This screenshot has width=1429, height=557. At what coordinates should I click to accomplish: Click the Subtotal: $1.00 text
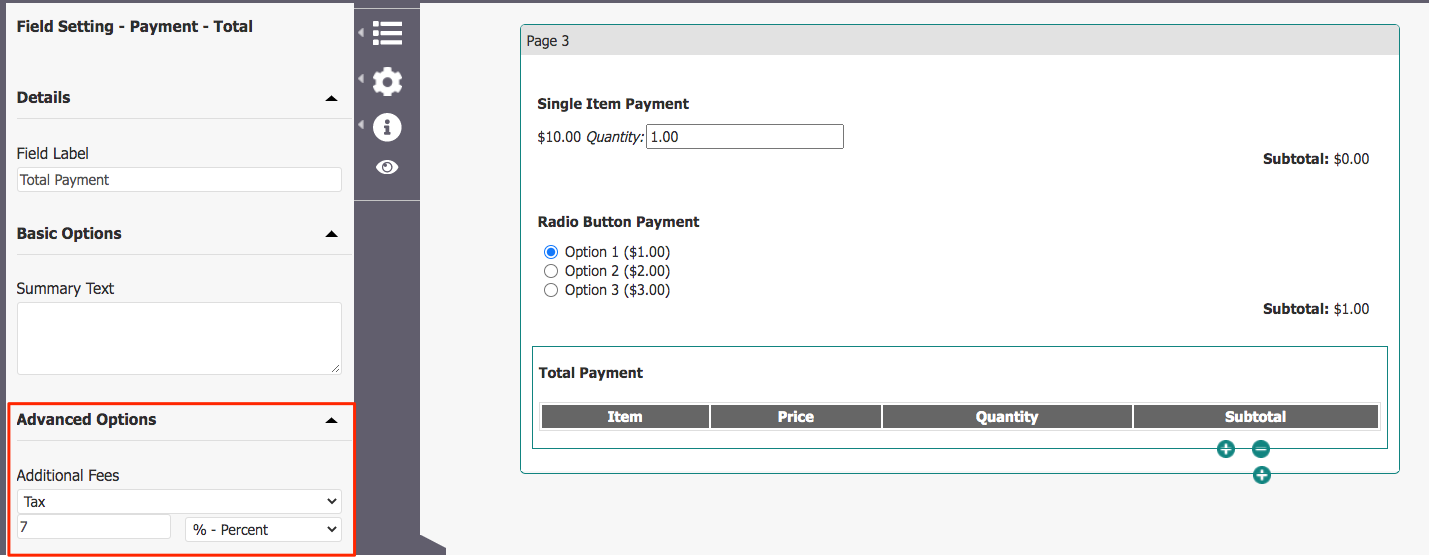coord(1316,309)
